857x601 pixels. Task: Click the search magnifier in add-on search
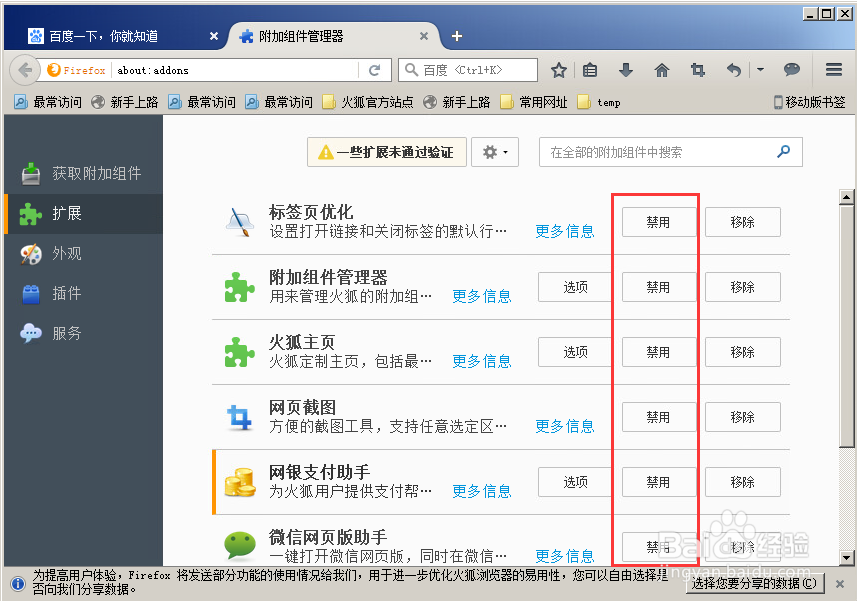(x=784, y=151)
